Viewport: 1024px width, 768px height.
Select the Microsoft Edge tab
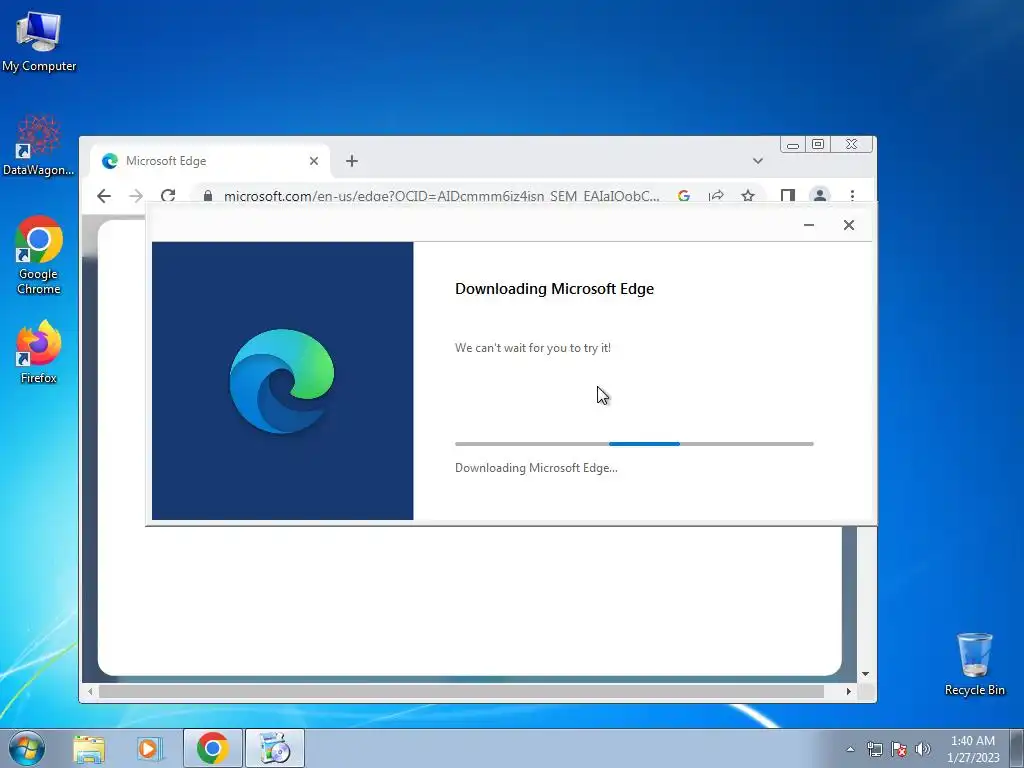209,161
